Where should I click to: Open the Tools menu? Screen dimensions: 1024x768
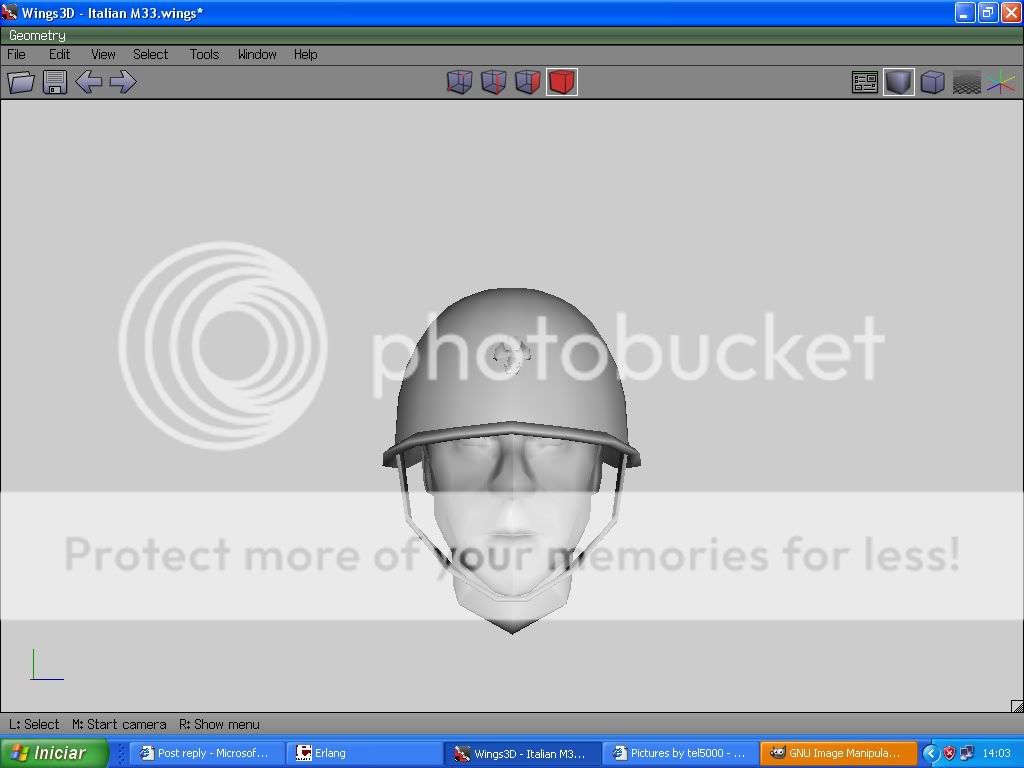pyautogui.click(x=204, y=54)
